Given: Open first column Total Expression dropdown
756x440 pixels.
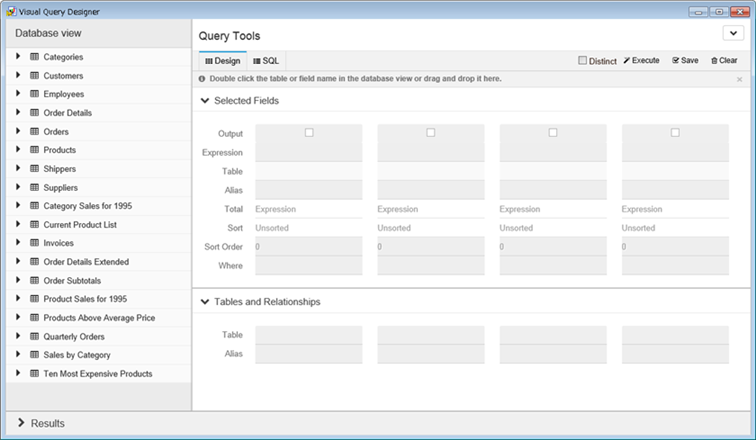Looking at the screenshot, I should (x=309, y=209).
